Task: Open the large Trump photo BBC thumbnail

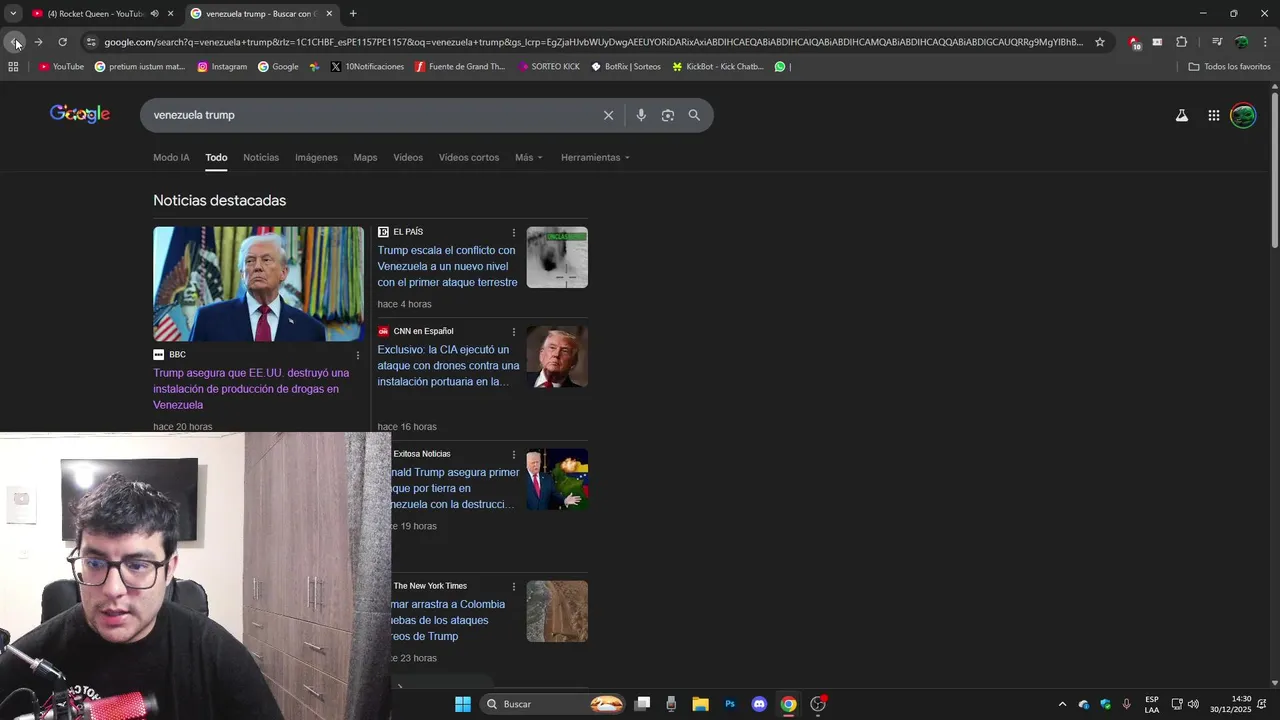Action: click(x=259, y=284)
